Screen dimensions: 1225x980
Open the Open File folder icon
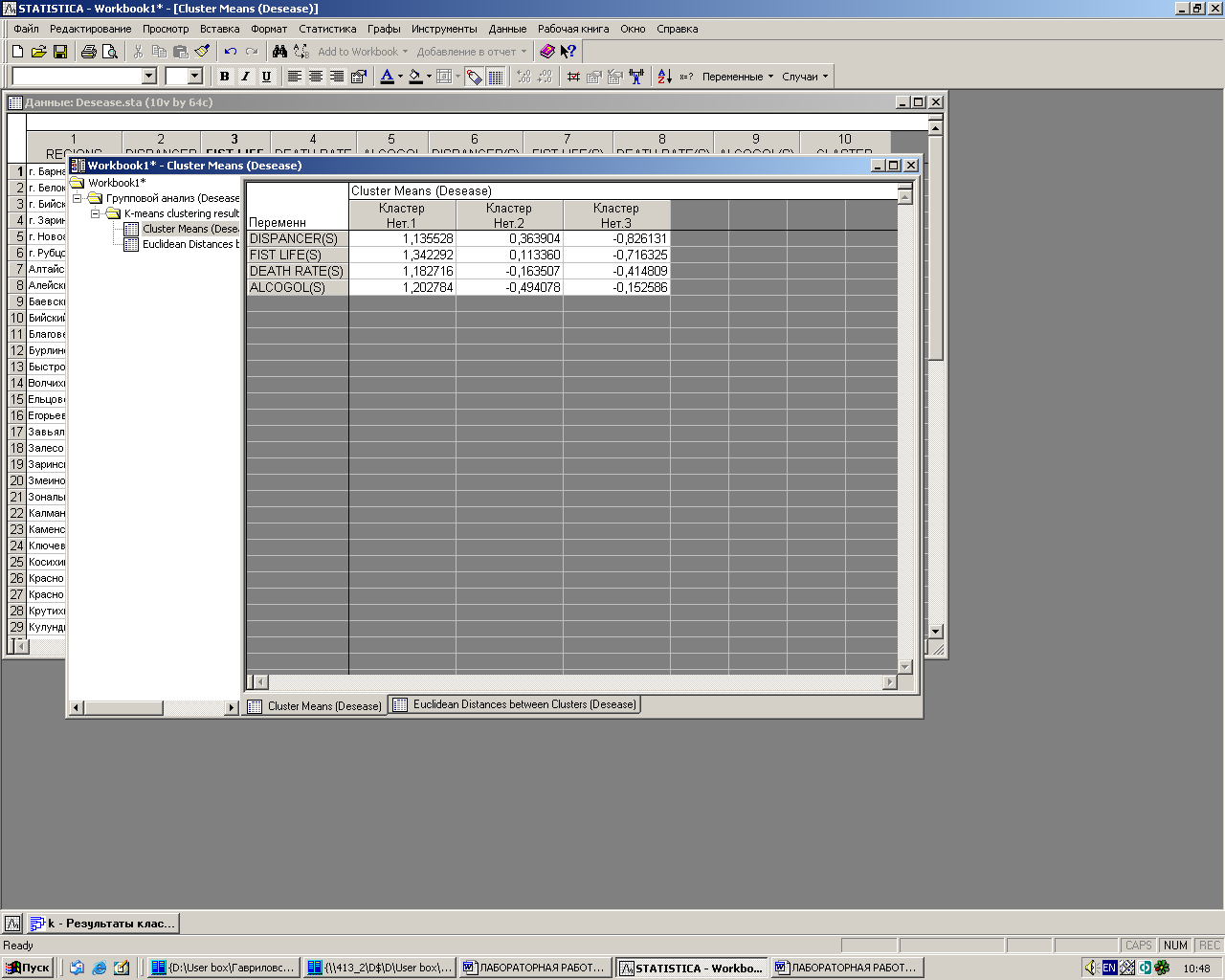(x=38, y=52)
